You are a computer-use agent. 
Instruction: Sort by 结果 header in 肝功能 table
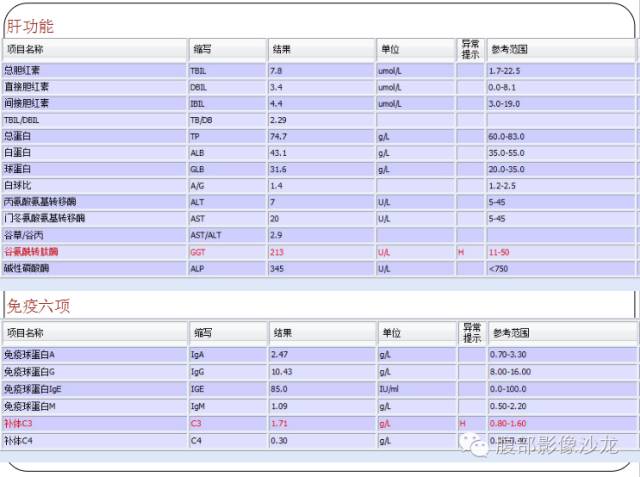(x=321, y=50)
